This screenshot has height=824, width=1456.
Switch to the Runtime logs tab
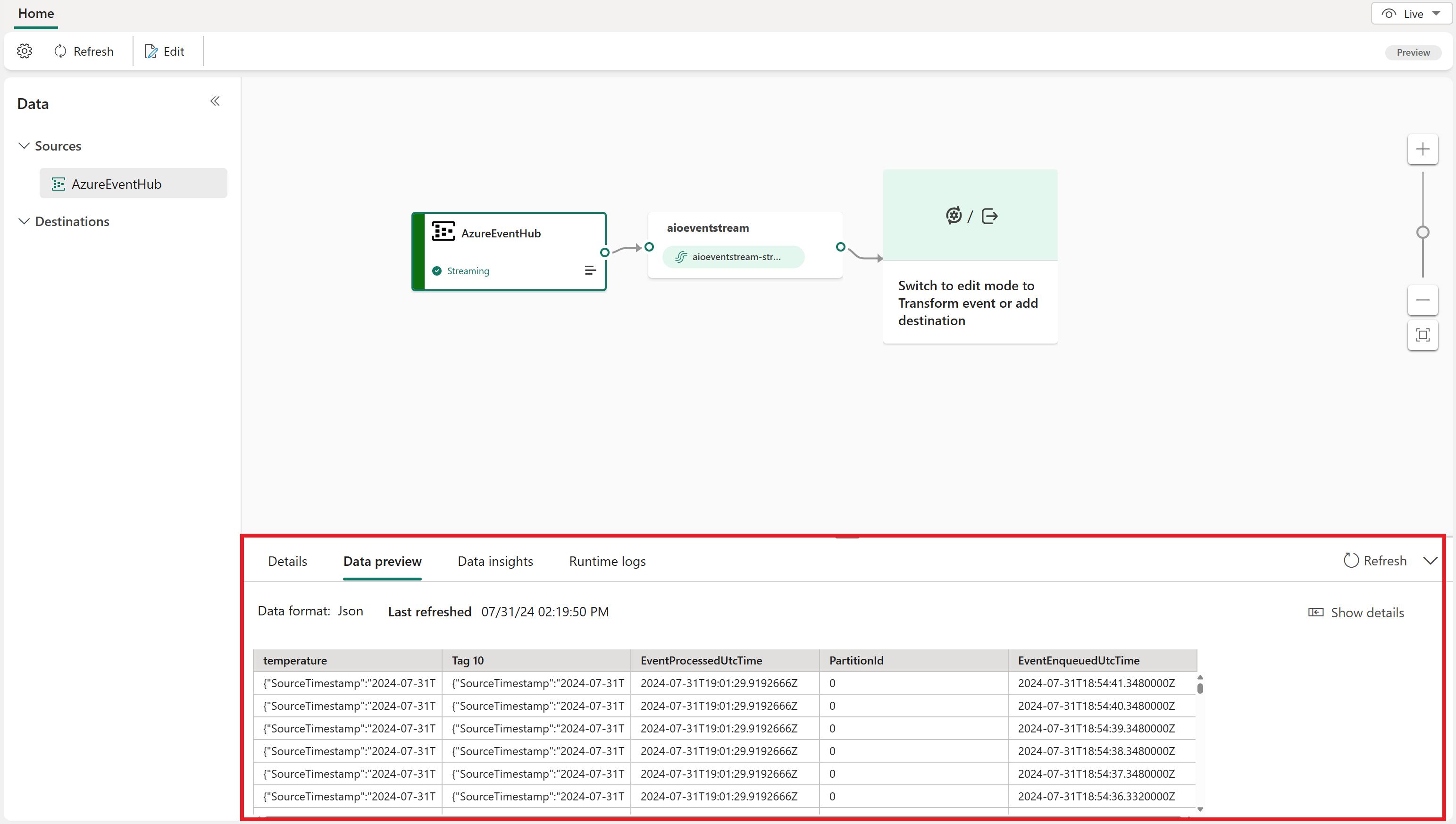pos(607,561)
